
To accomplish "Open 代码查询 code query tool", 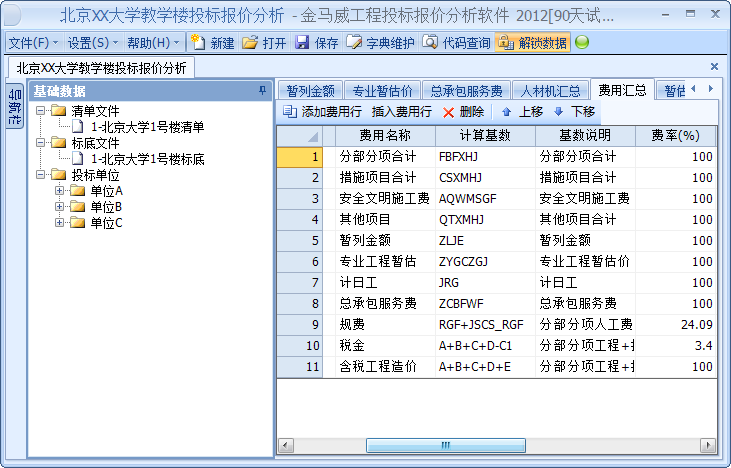I will 456,43.
